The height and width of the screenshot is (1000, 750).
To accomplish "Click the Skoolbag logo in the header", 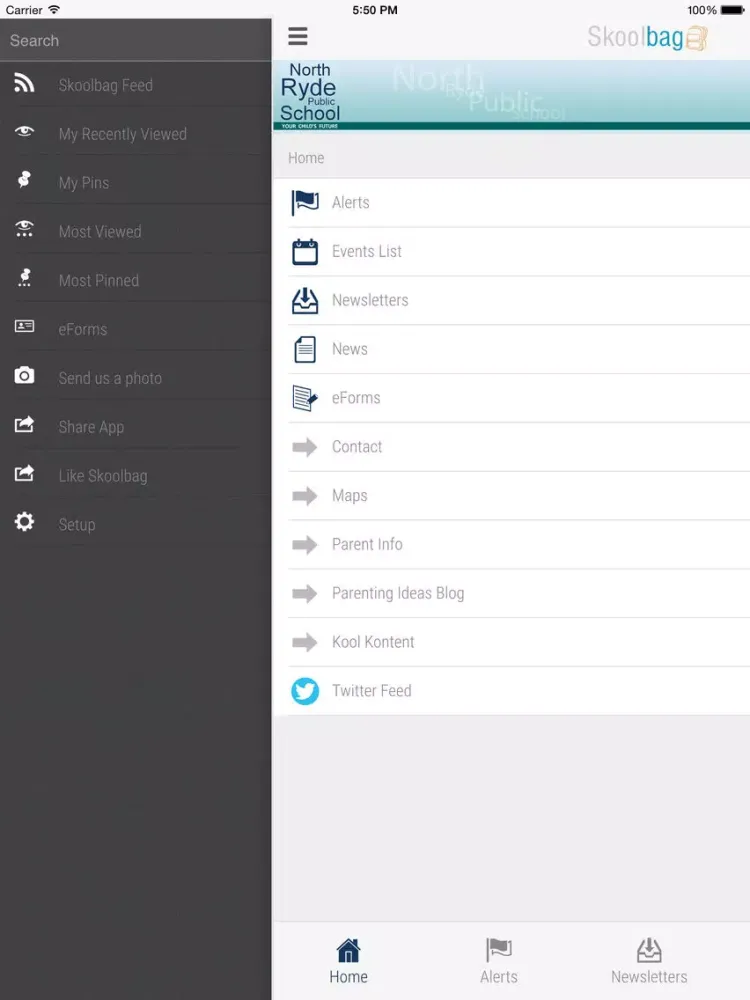I will pyautogui.click(x=647, y=38).
